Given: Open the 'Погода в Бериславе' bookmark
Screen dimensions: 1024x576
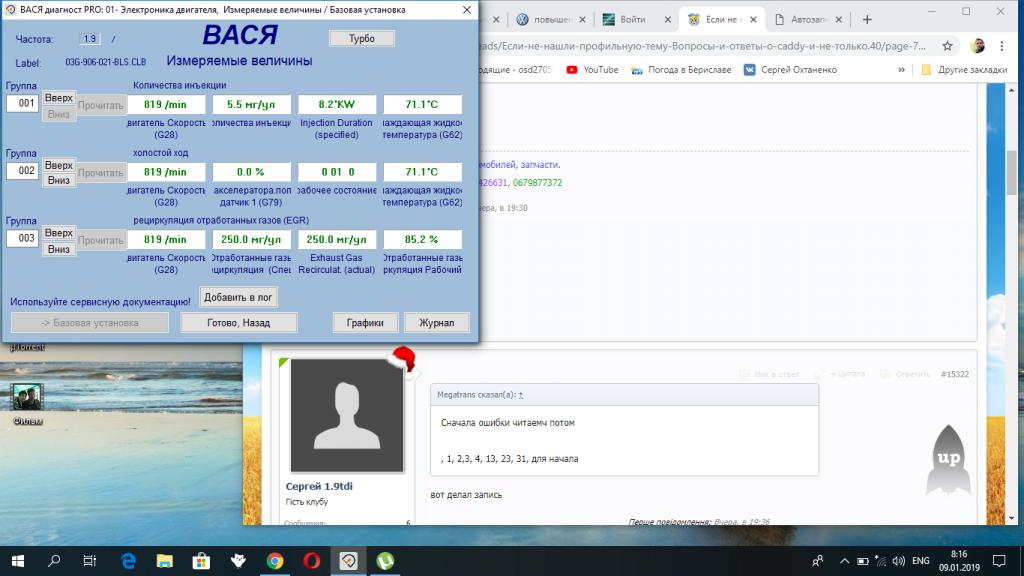Looking at the screenshot, I should (681, 70).
